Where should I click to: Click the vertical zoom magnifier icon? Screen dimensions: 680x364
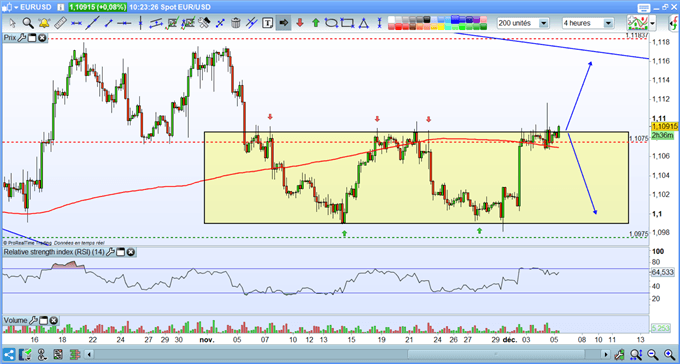(636, 354)
